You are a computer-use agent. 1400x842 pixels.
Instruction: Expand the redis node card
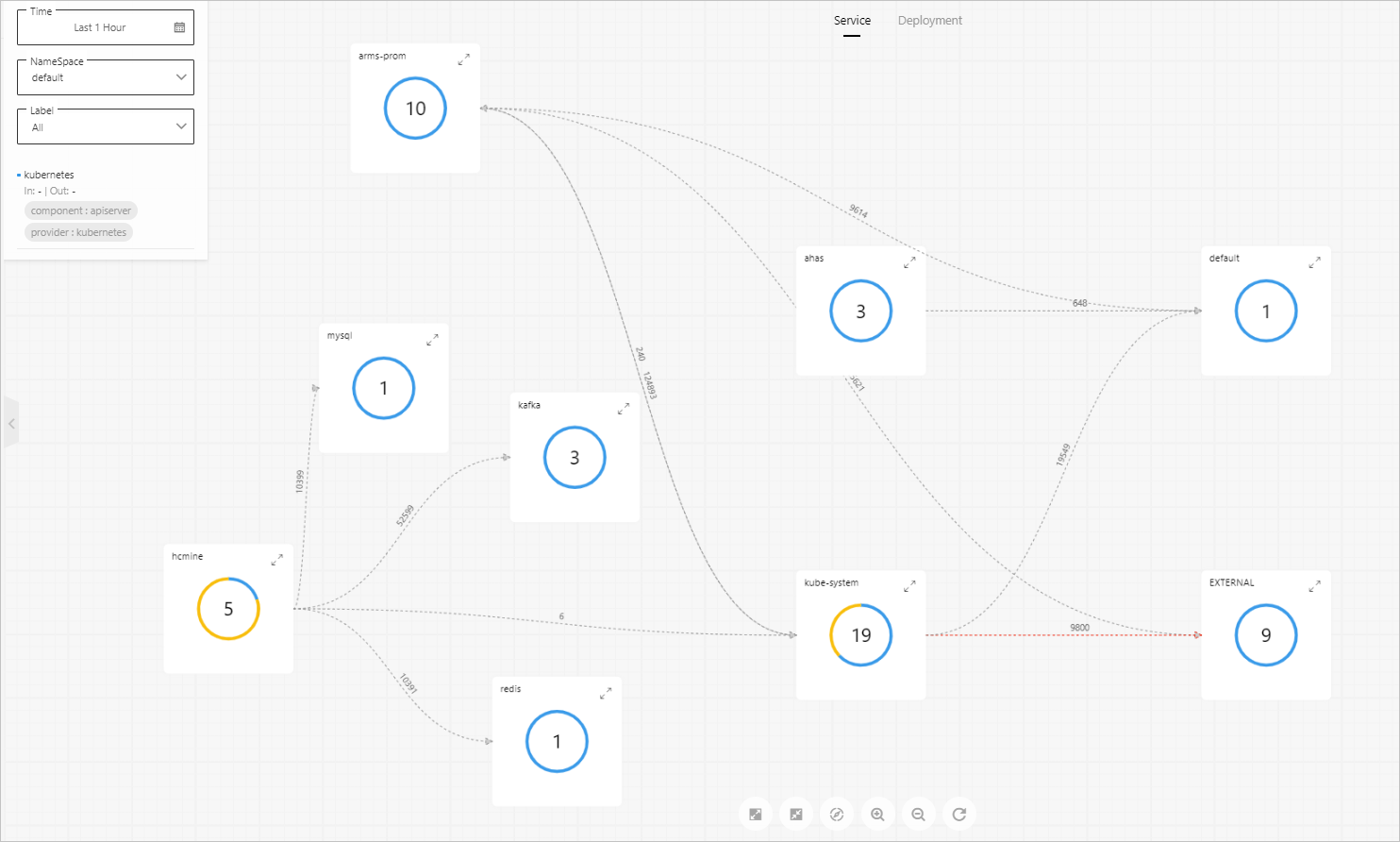click(x=606, y=693)
